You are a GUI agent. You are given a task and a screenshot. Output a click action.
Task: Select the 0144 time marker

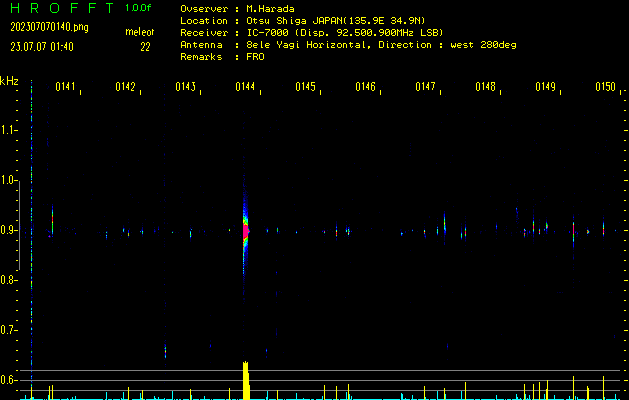point(246,88)
